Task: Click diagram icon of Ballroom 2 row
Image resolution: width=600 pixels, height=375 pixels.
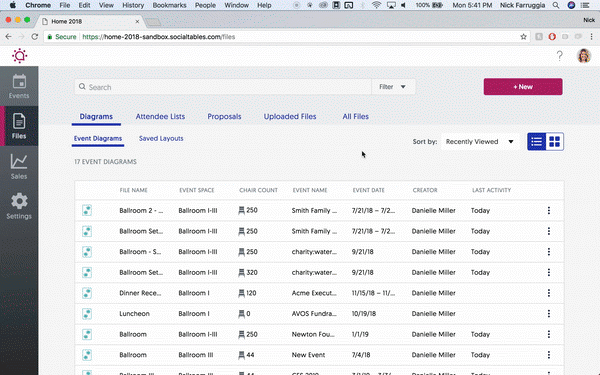Action: point(87,210)
